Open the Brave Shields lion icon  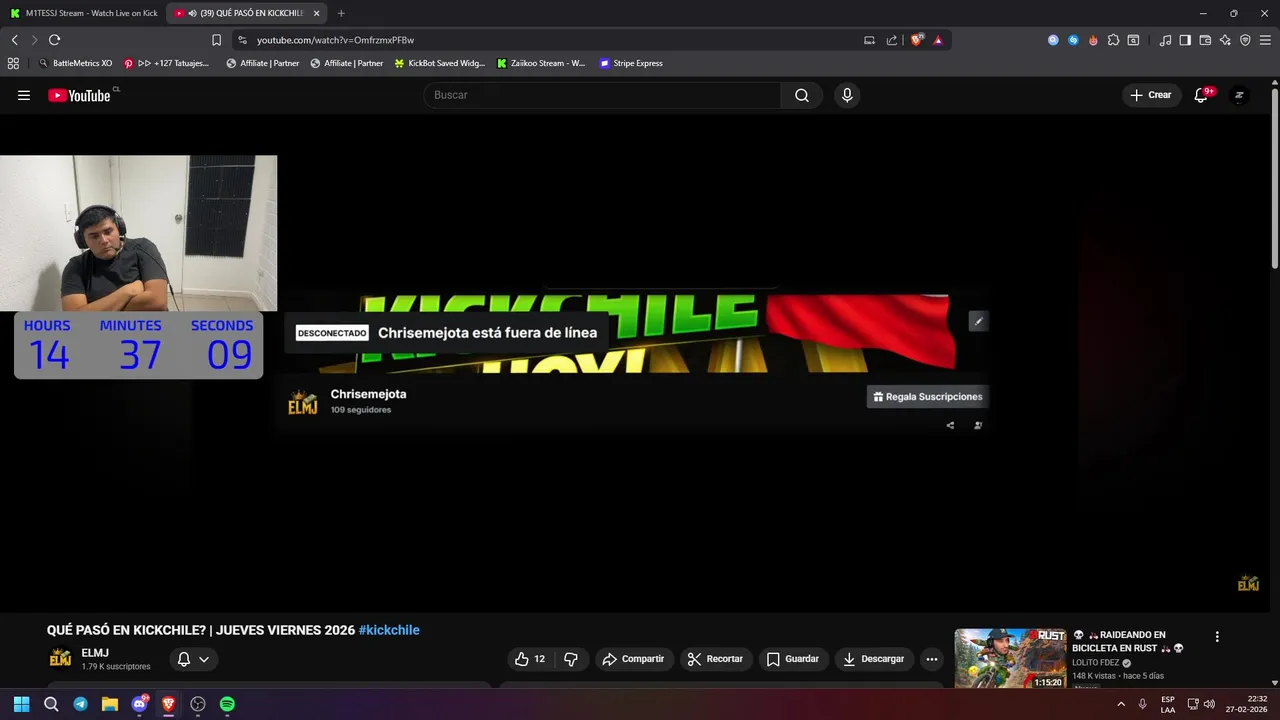point(916,40)
